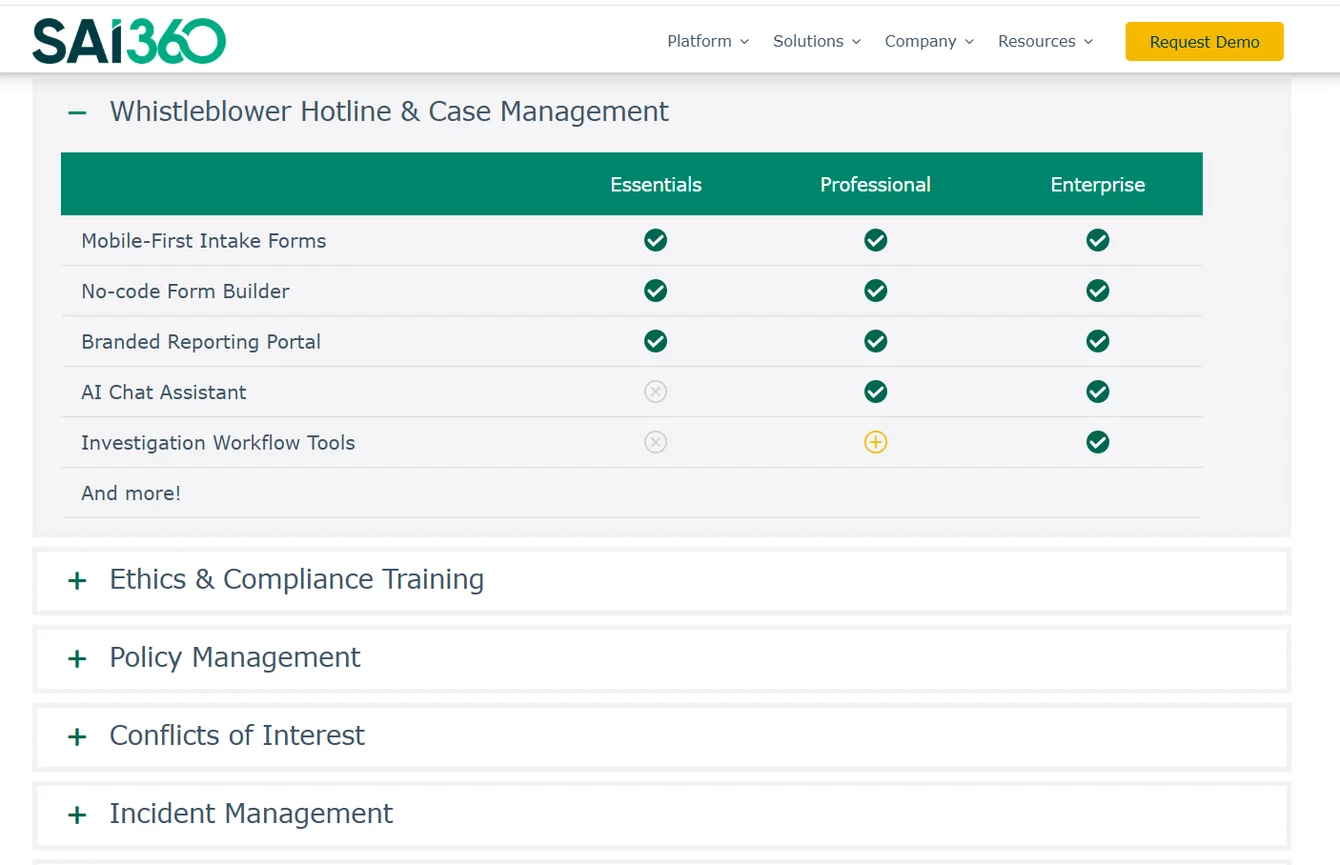Click the Request Demo button
Image resolution: width=1340 pixels, height=865 pixels.
pos(1204,41)
